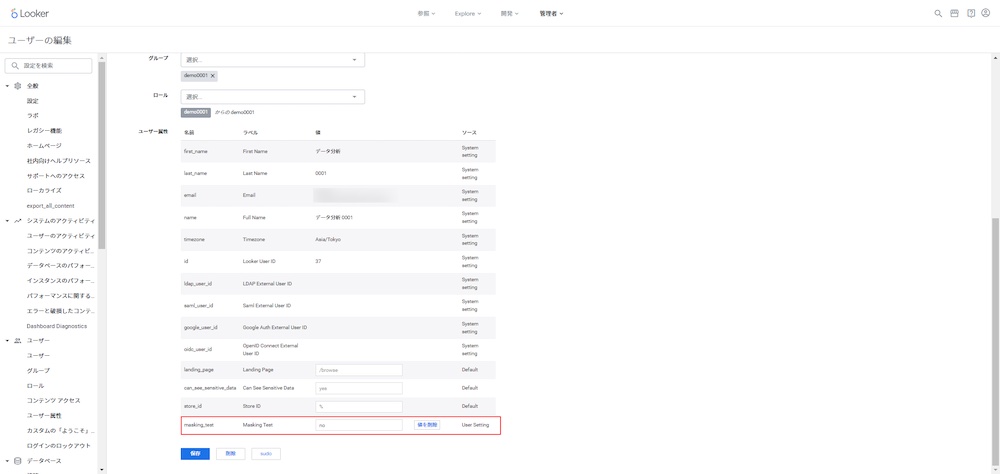The width and height of the screenshot is (1000, 474).
Task: Open the Marketplace storefront icon
Action: pyautogui.click(x=954, y=14)
